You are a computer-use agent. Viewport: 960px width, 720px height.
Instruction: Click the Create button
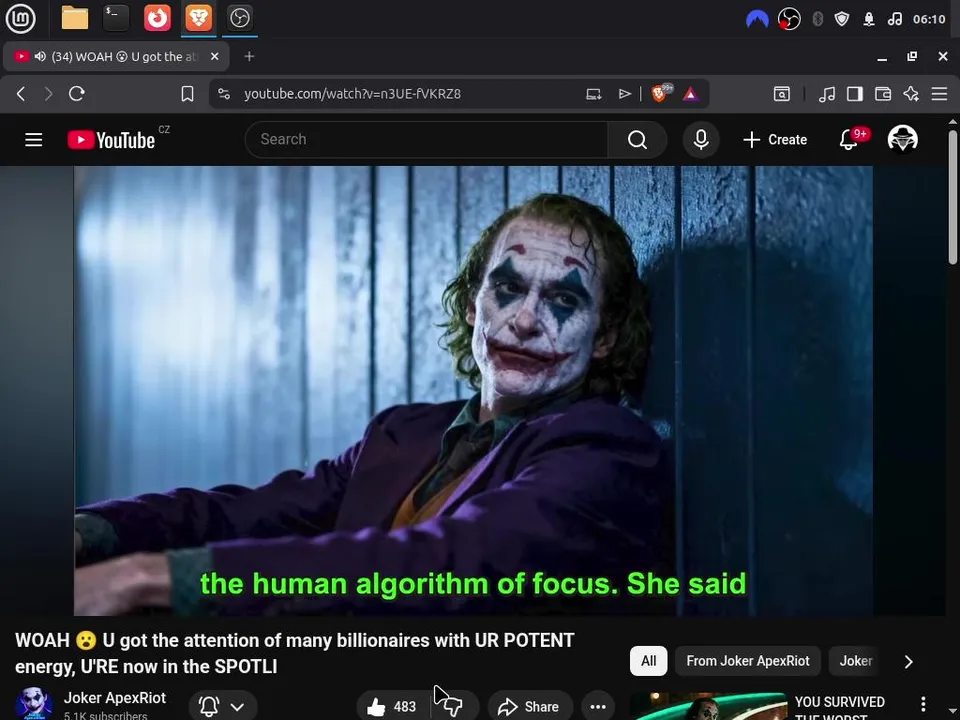coord(775,140)
